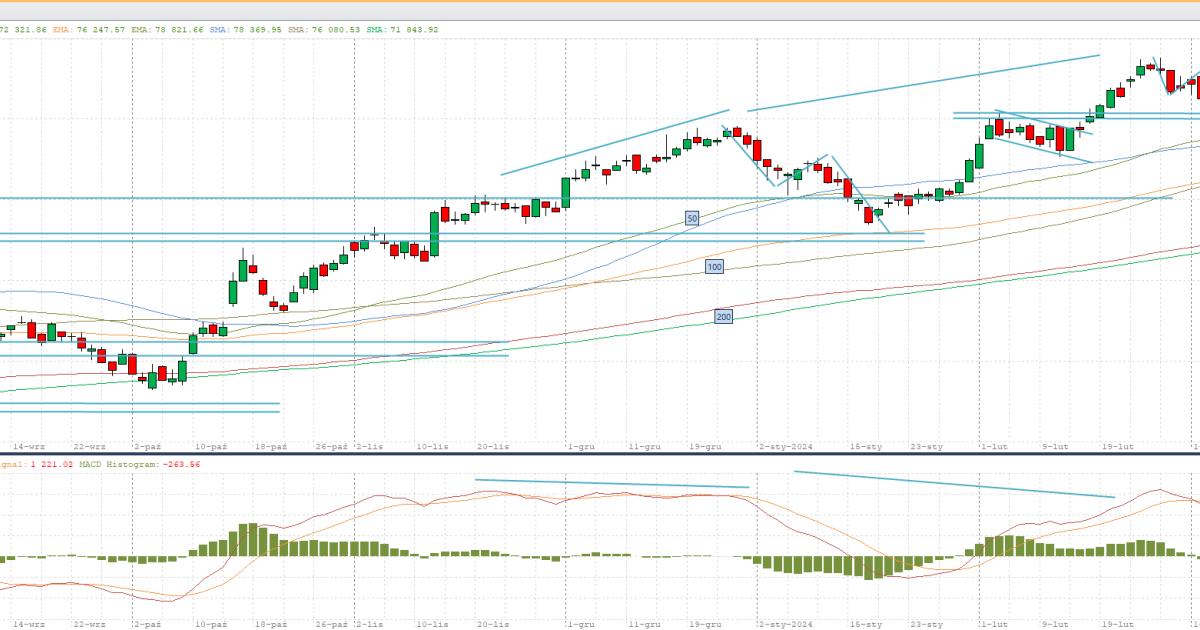Viewport: 1200px width, 630px height.
Task: Click the tall green candle near 10-lis
Action: 435,232
